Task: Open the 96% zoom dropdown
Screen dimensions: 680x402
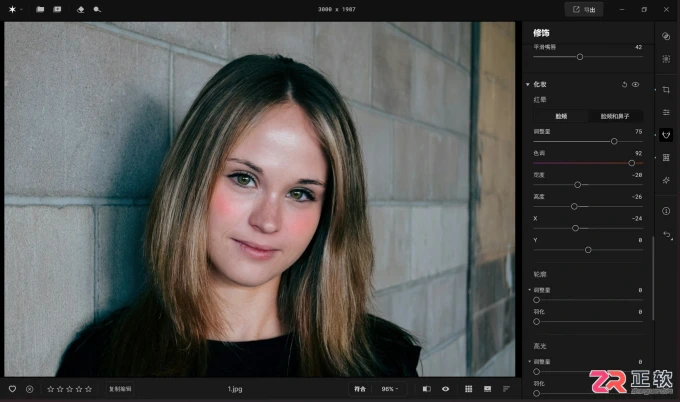Action: tap(389, 389)
